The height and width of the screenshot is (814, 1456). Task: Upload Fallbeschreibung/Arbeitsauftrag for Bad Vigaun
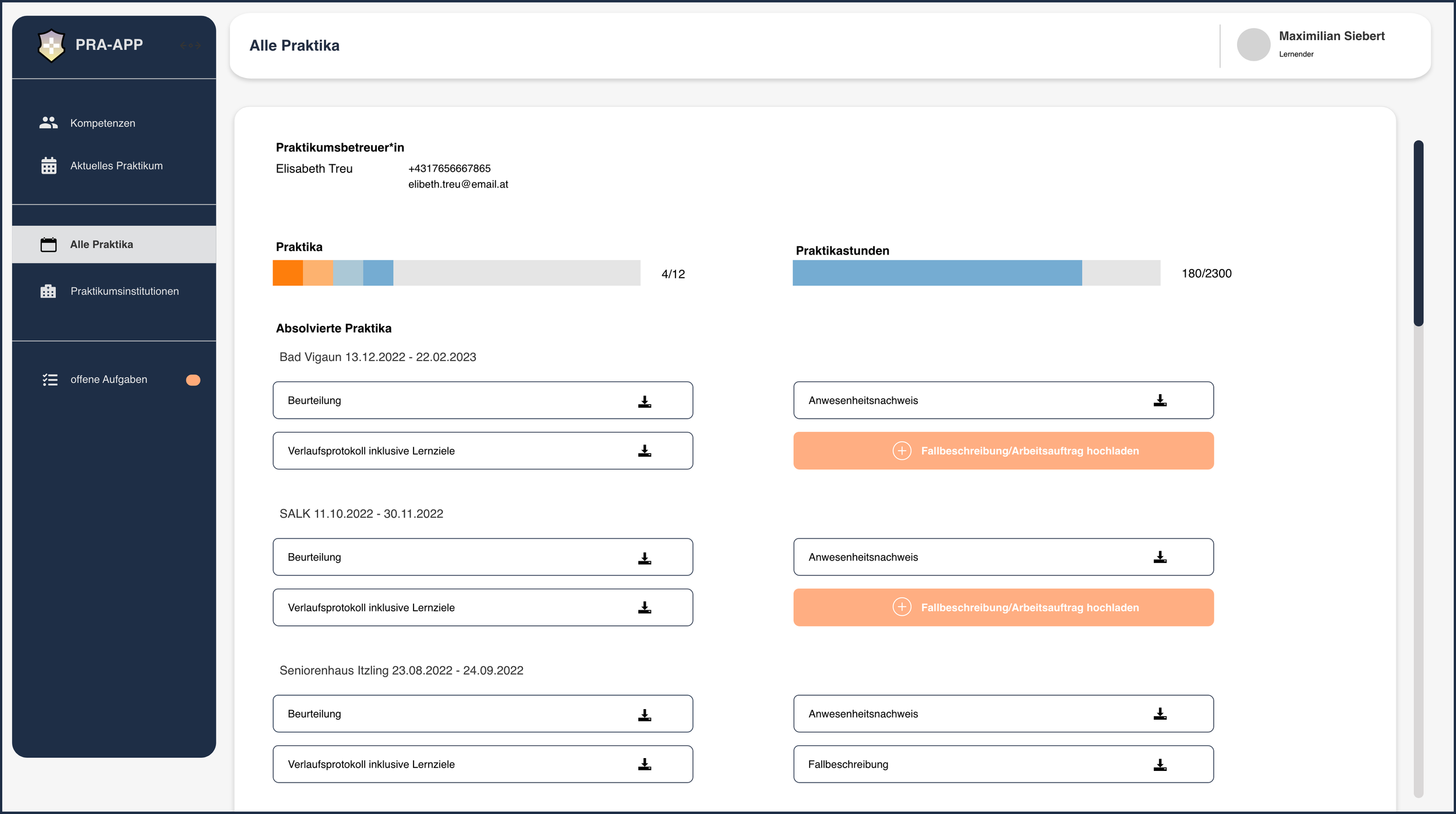[x=1003, y=451]
